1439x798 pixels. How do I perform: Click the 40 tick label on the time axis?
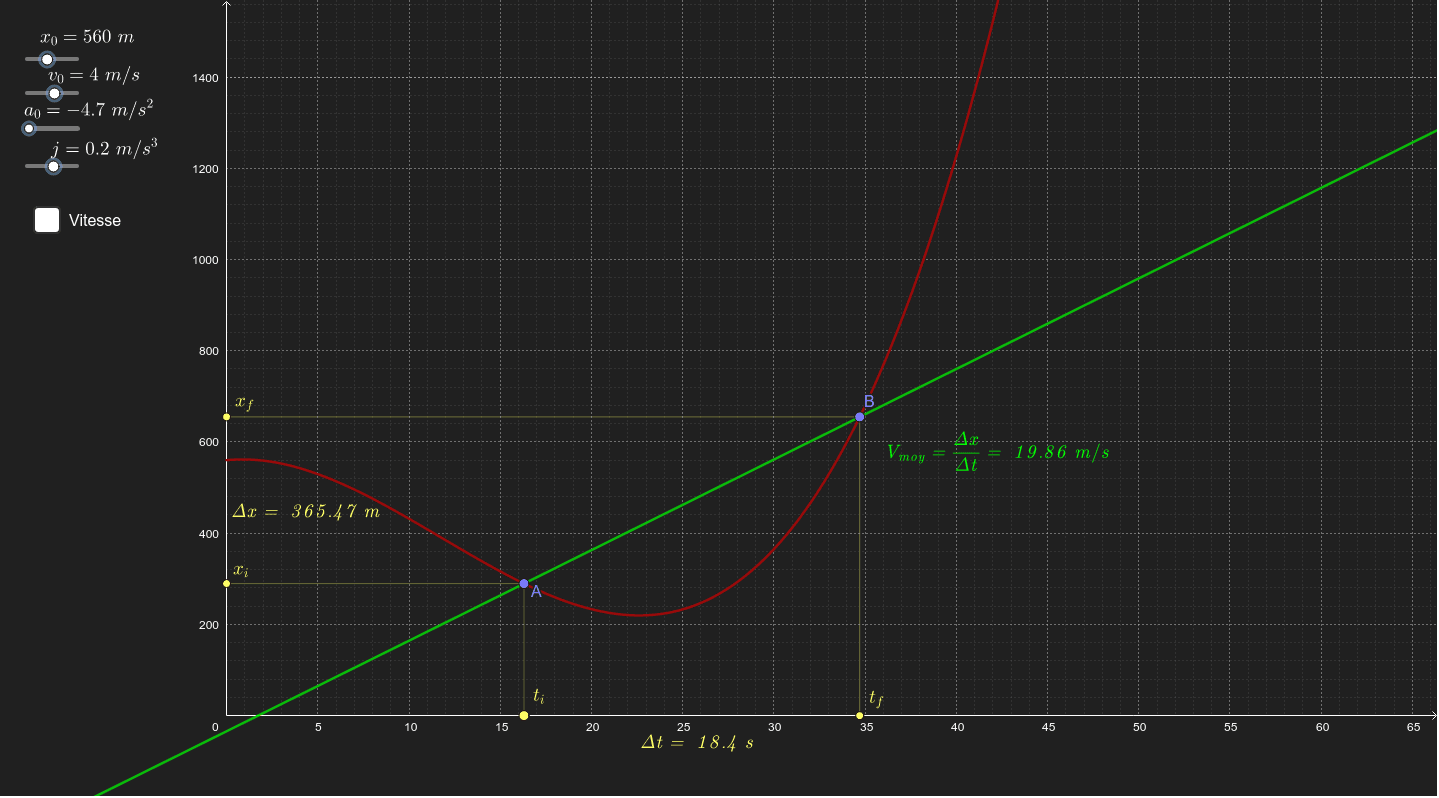tap(957, 727)
